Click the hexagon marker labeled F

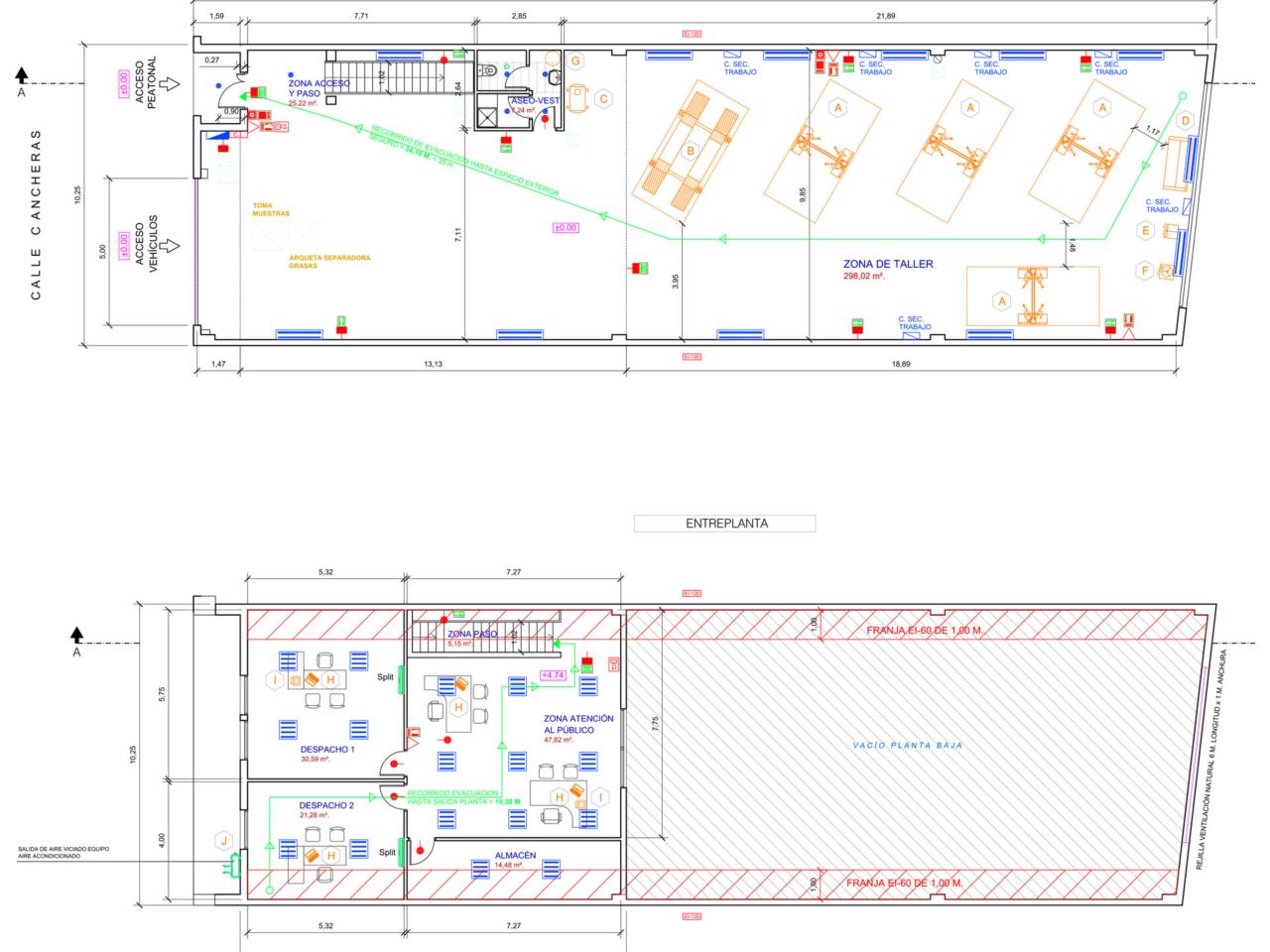coord(1144,270)
